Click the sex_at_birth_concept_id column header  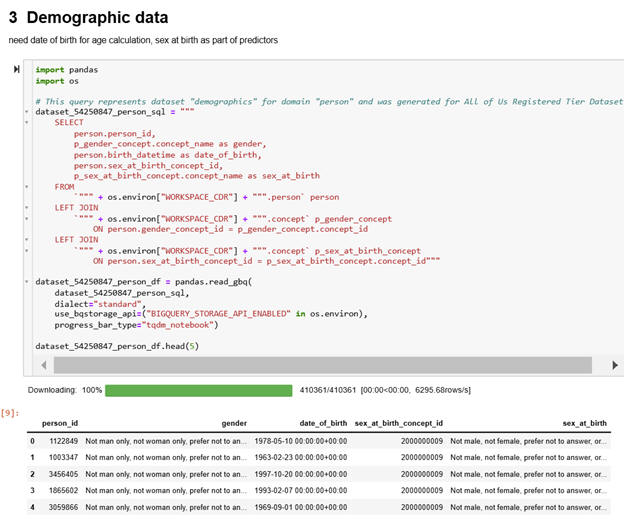click(x=399, y=423)
